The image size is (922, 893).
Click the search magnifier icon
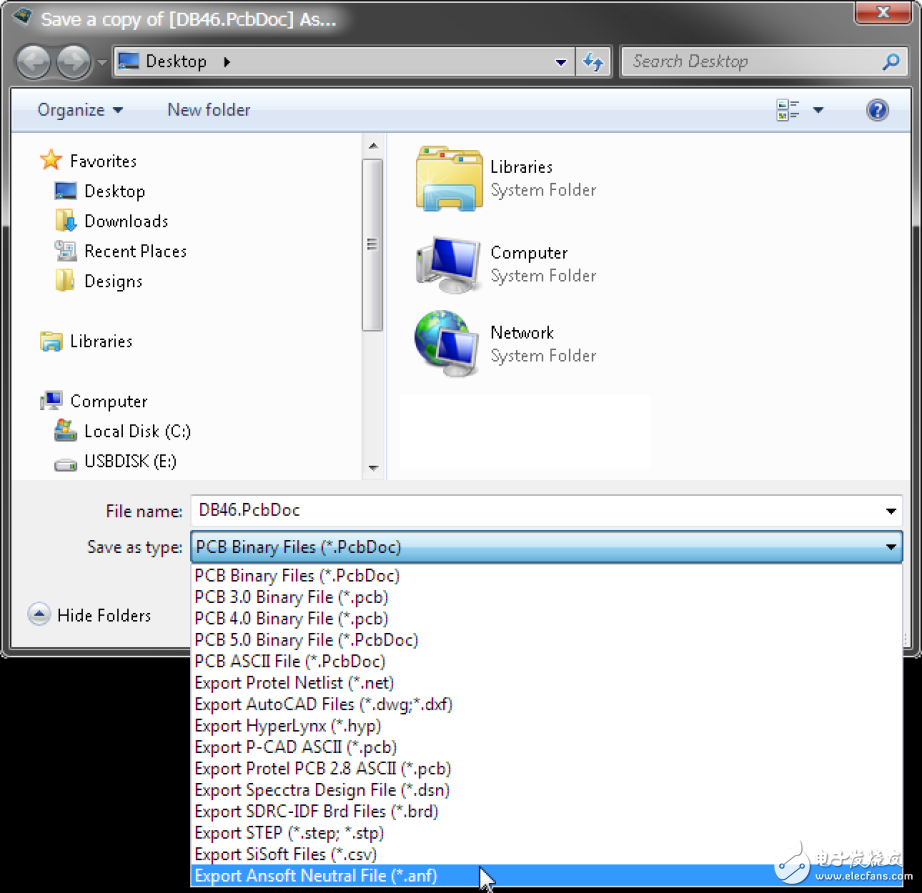tap(890, 62)
